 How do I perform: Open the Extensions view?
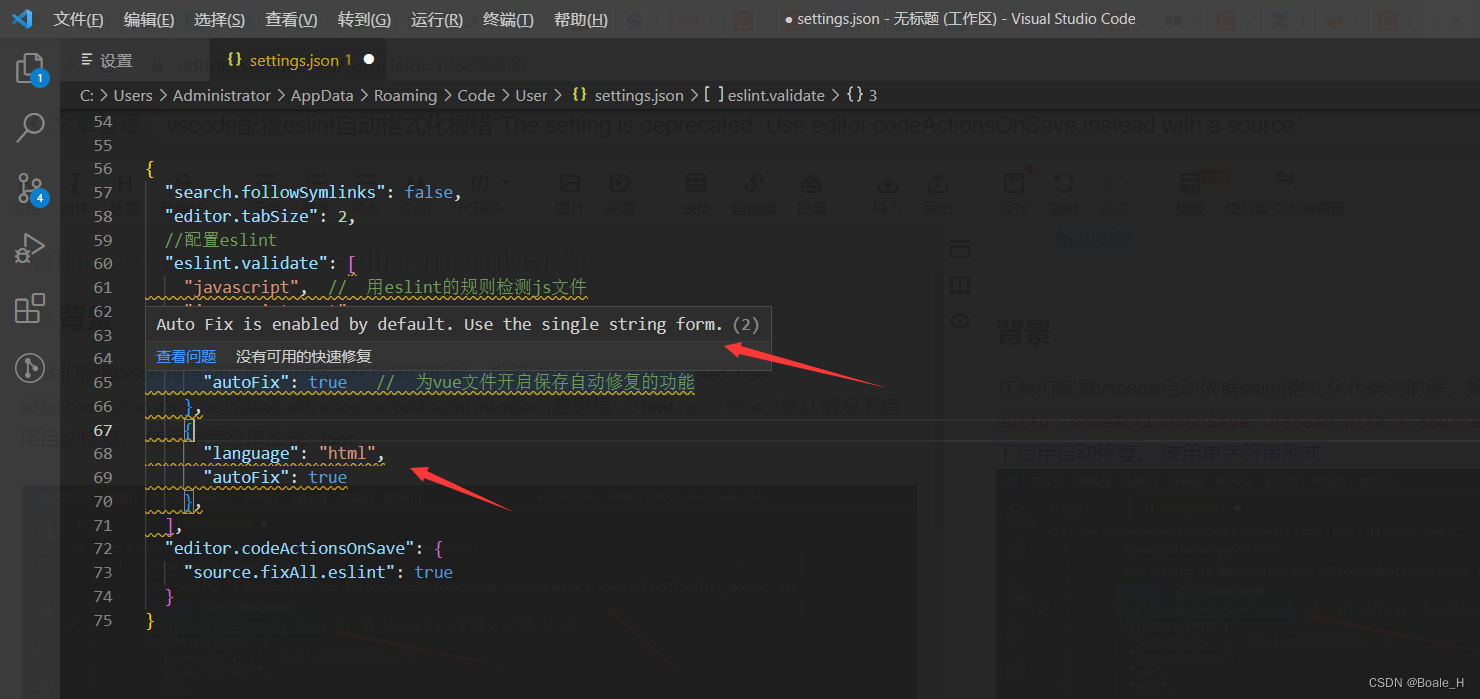[x=30, y=308]
